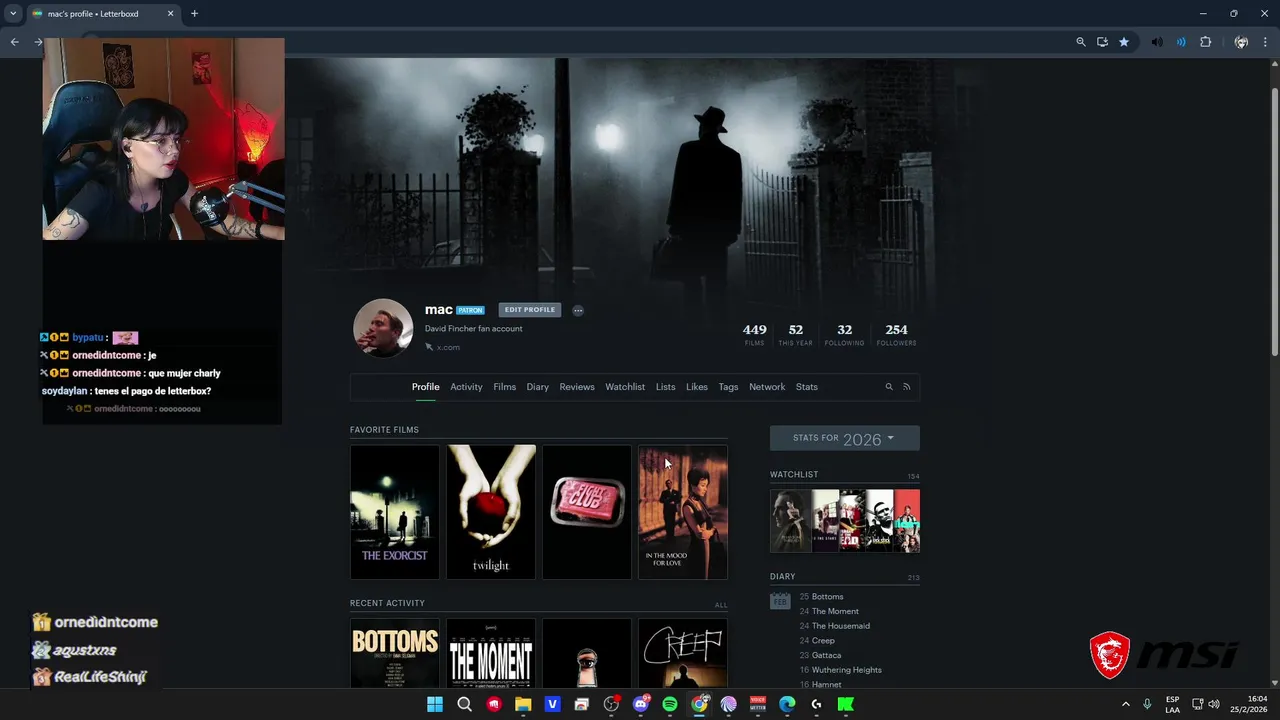Close the Letterboxd browser tab
Screen dimensions: 1280x720
click(x=170, y=14)
